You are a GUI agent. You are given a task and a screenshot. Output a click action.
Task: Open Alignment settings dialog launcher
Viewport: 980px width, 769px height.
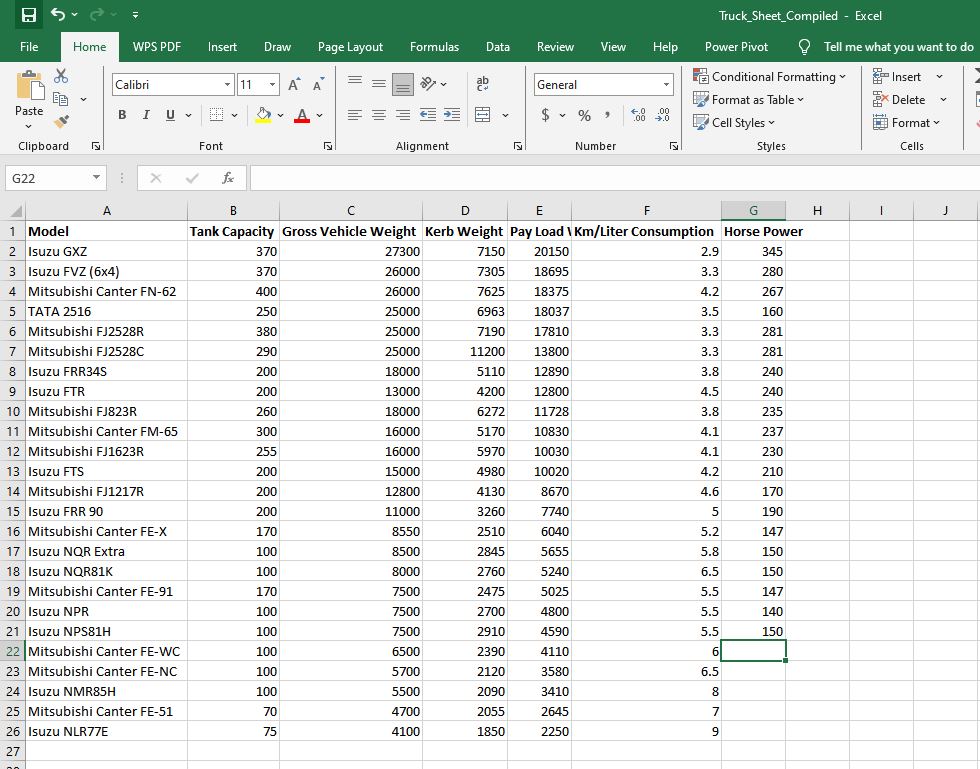518,146
